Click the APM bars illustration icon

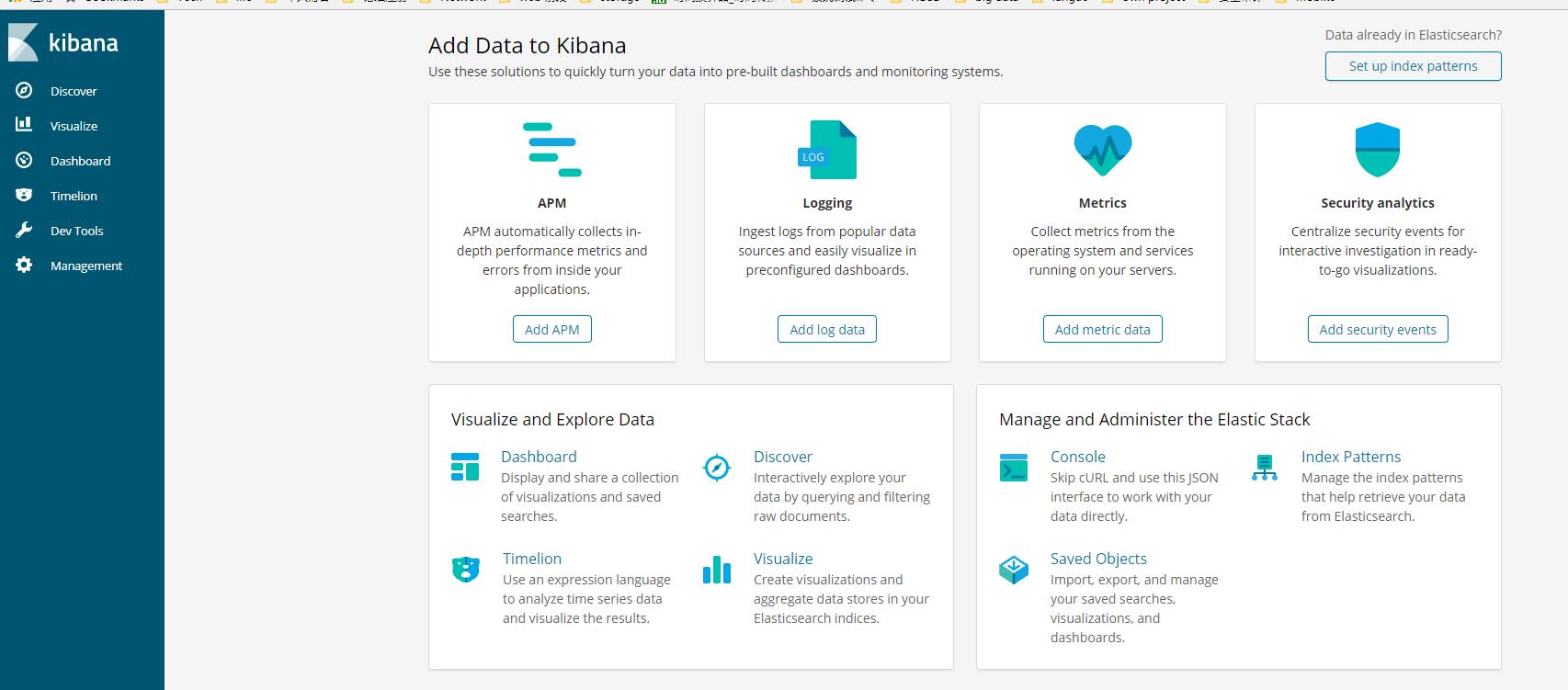551,149
